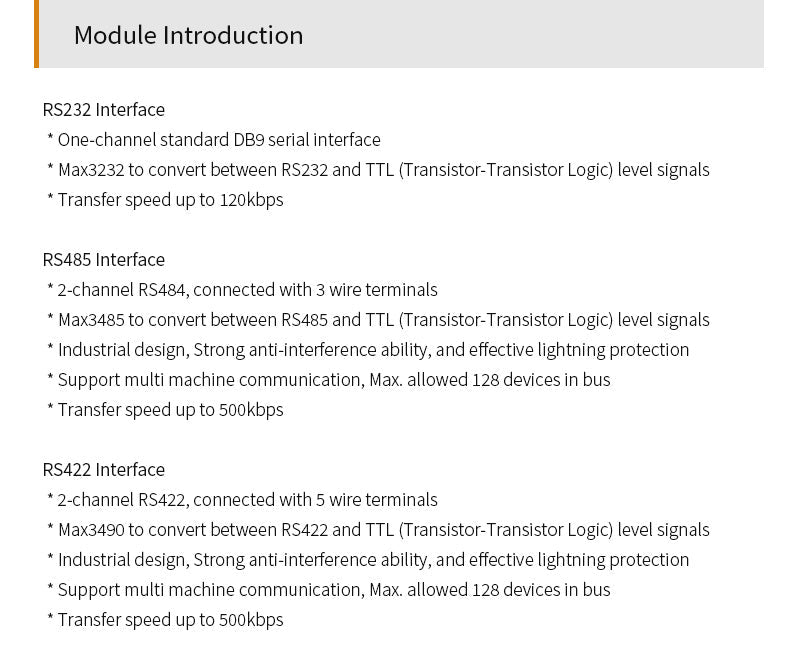Click the 2-channel RS484 3 wire terminals line

pyautogui.click(x=242, y=290)
